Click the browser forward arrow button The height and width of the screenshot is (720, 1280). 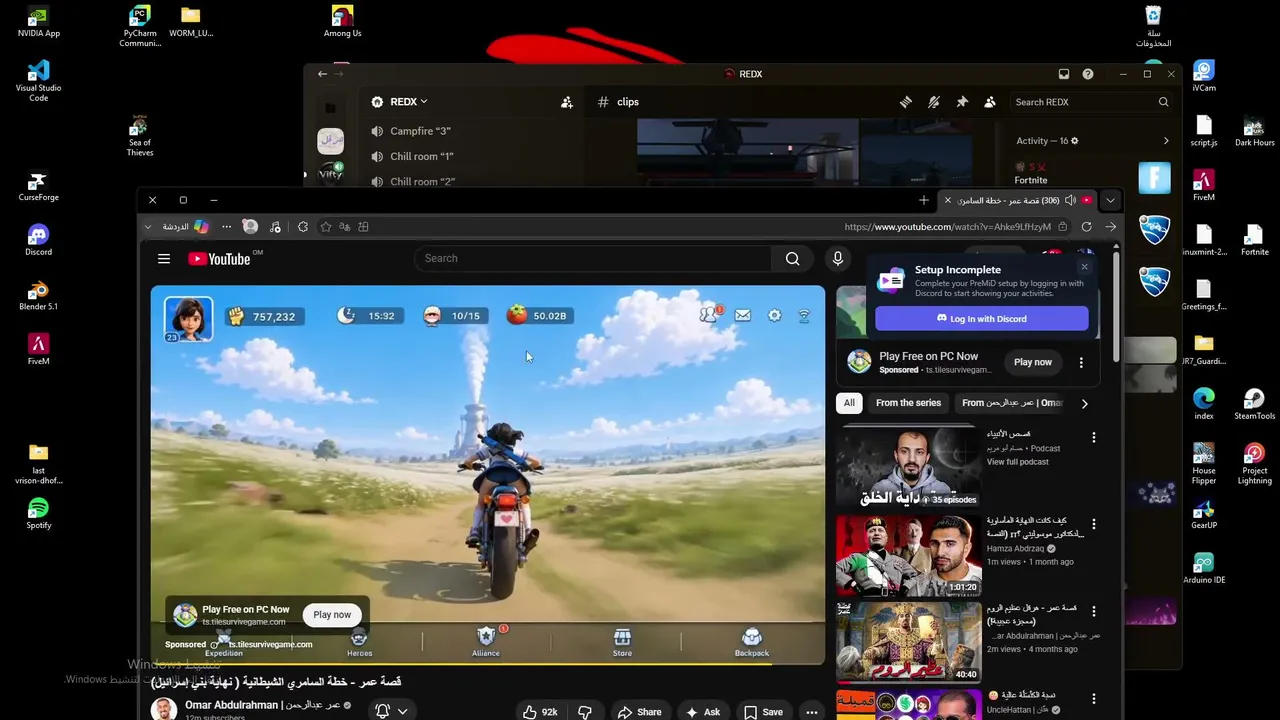coord(1110,227)
